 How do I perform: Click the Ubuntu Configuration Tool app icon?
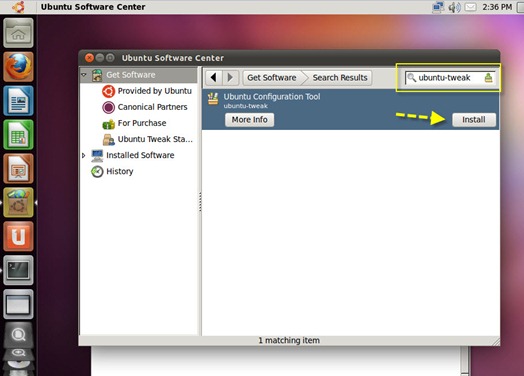point(213,99)
